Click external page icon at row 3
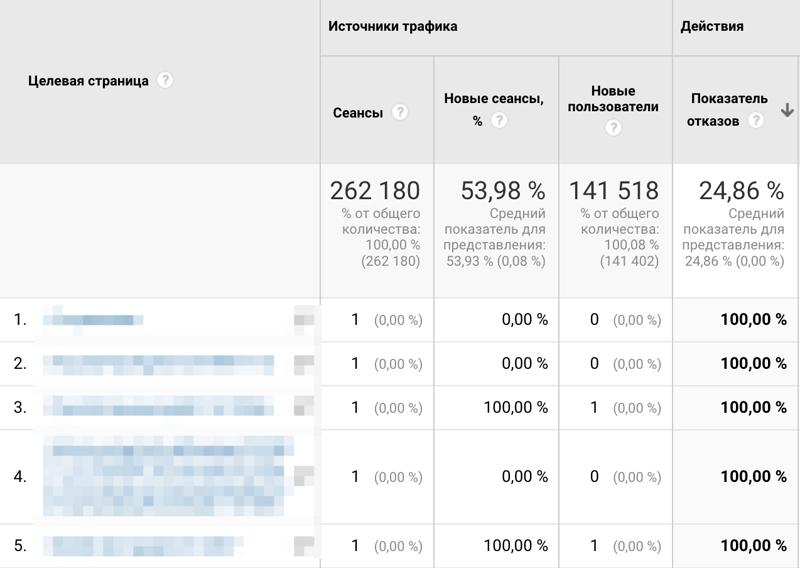Image resolution: width=800 pixels, height=568 pixels. [x=304, y=407]
